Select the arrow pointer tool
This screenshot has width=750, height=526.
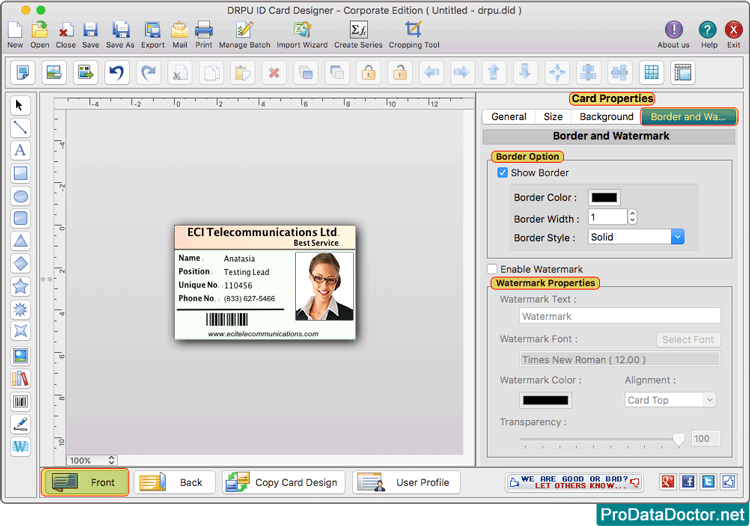tap(20, 105)
